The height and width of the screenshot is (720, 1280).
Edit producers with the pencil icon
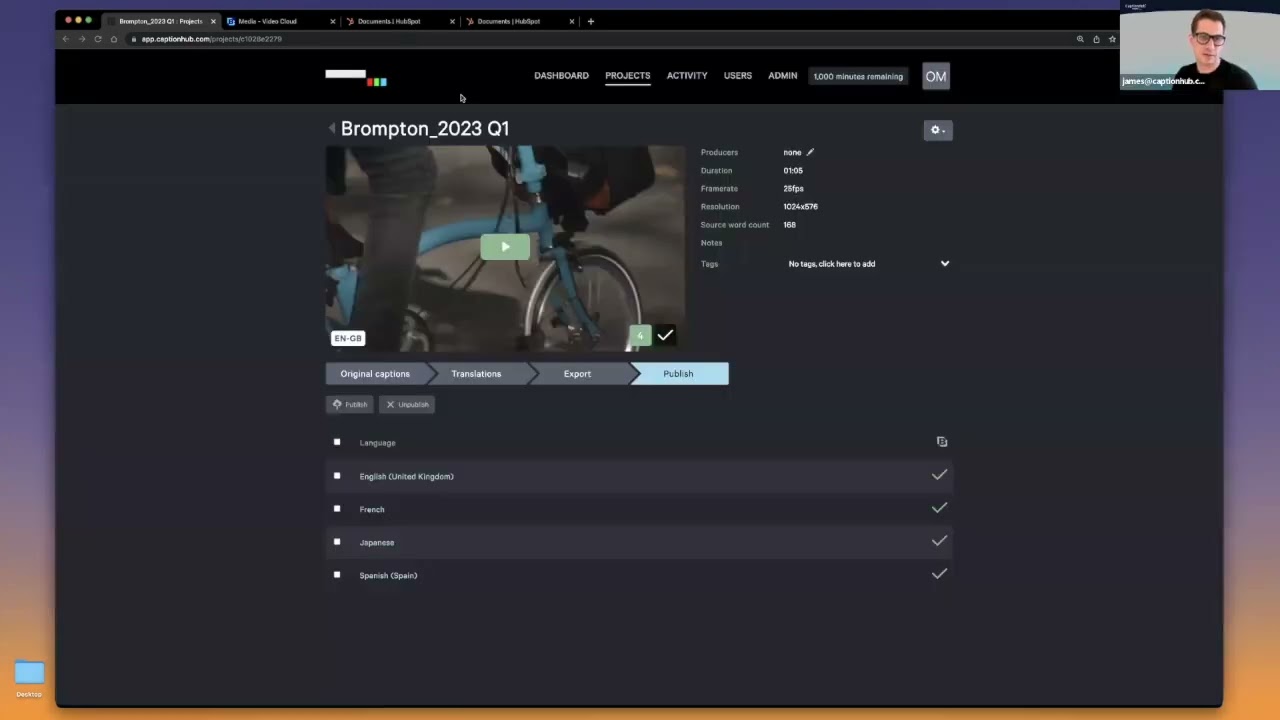click(x=810, y=152)
